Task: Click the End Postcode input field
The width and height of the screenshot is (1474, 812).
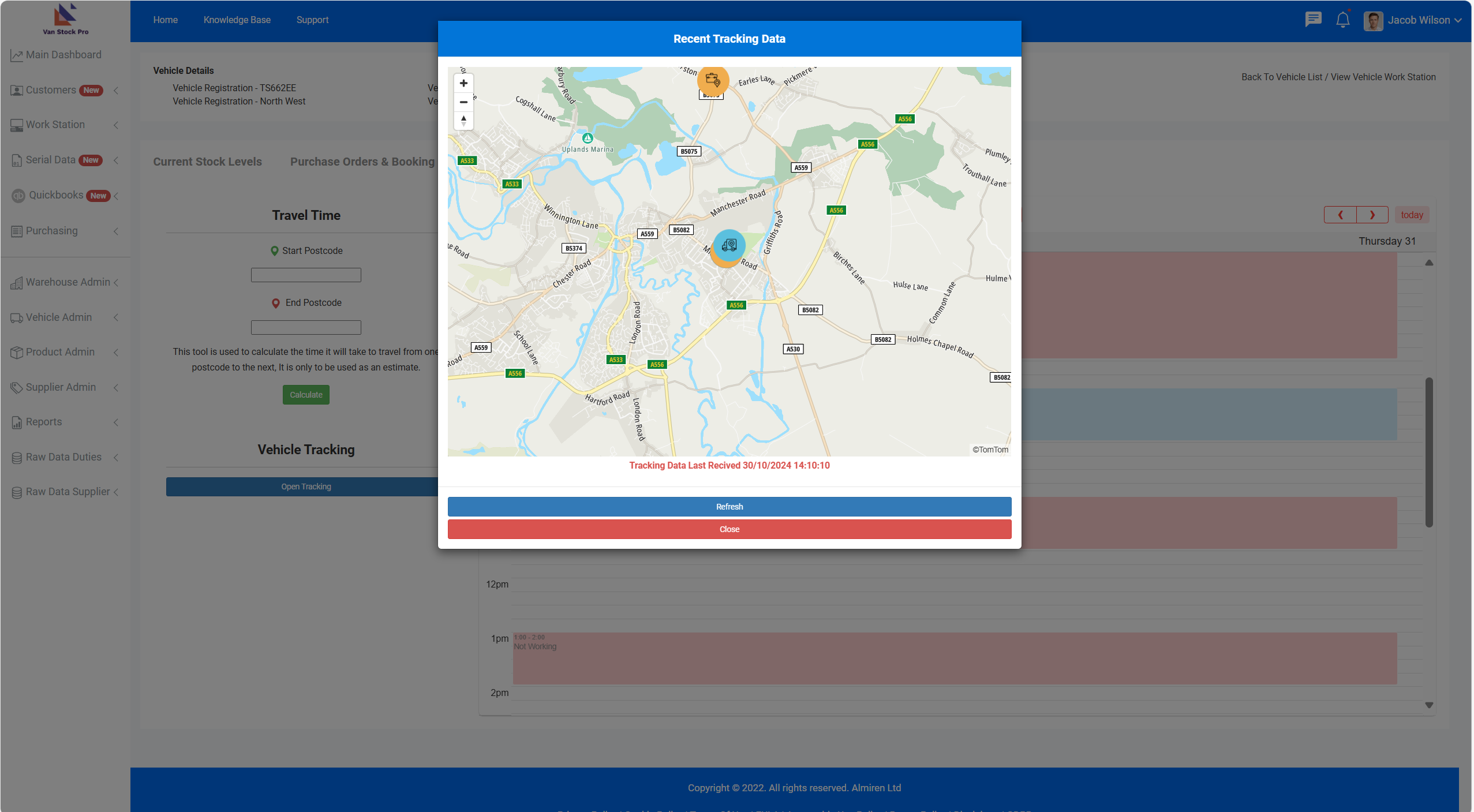Action: (306, 328)
